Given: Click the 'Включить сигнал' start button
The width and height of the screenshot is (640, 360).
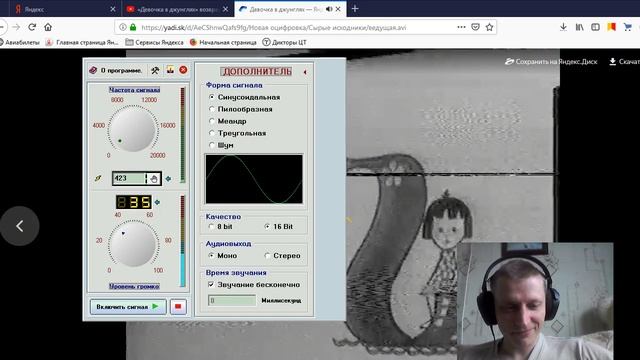Looking at the screenshot, I should point(128,307).
